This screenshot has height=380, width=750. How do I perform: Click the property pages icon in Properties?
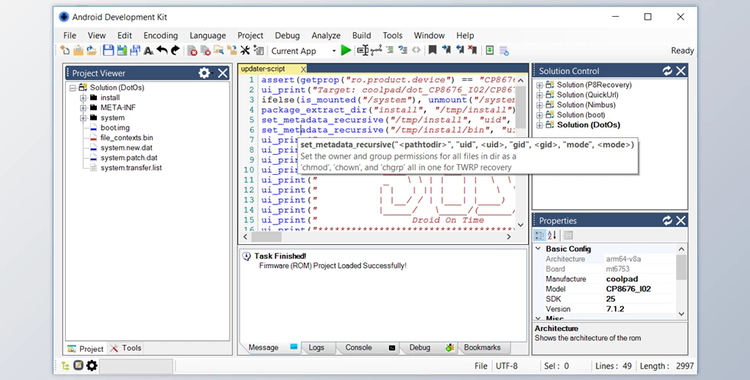point(568,235)
